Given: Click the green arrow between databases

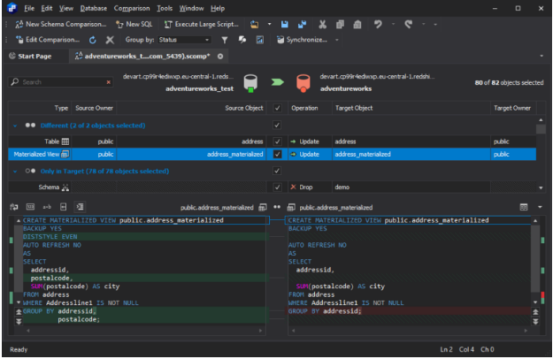Looking at the screenshot, I should (x=277, y=82).
